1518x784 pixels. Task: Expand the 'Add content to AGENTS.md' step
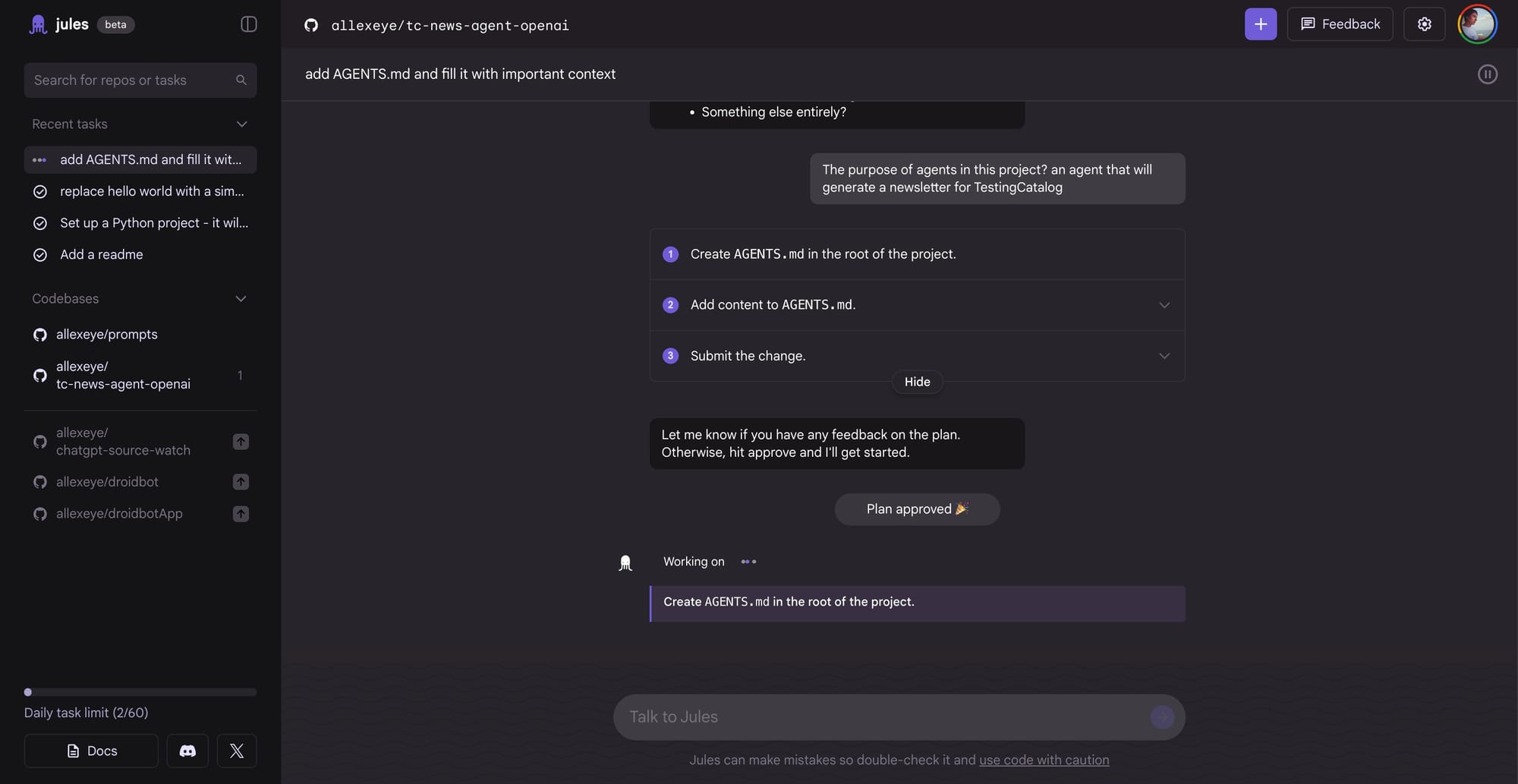[x=1164, y=305]
